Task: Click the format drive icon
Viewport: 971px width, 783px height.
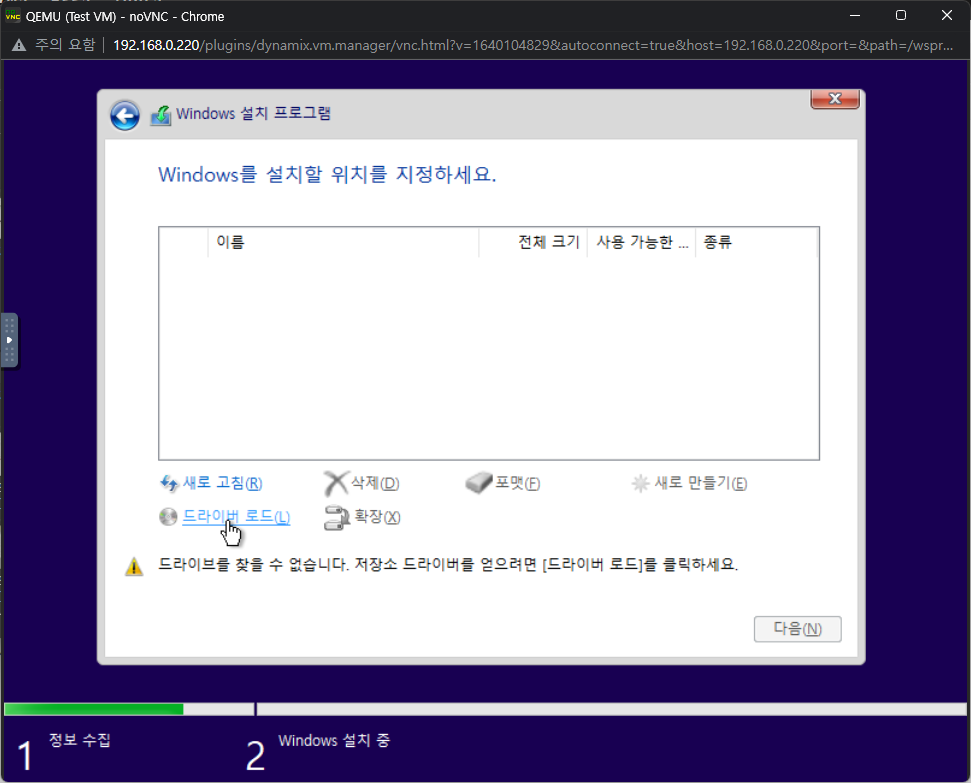Action: click(478, 483)
